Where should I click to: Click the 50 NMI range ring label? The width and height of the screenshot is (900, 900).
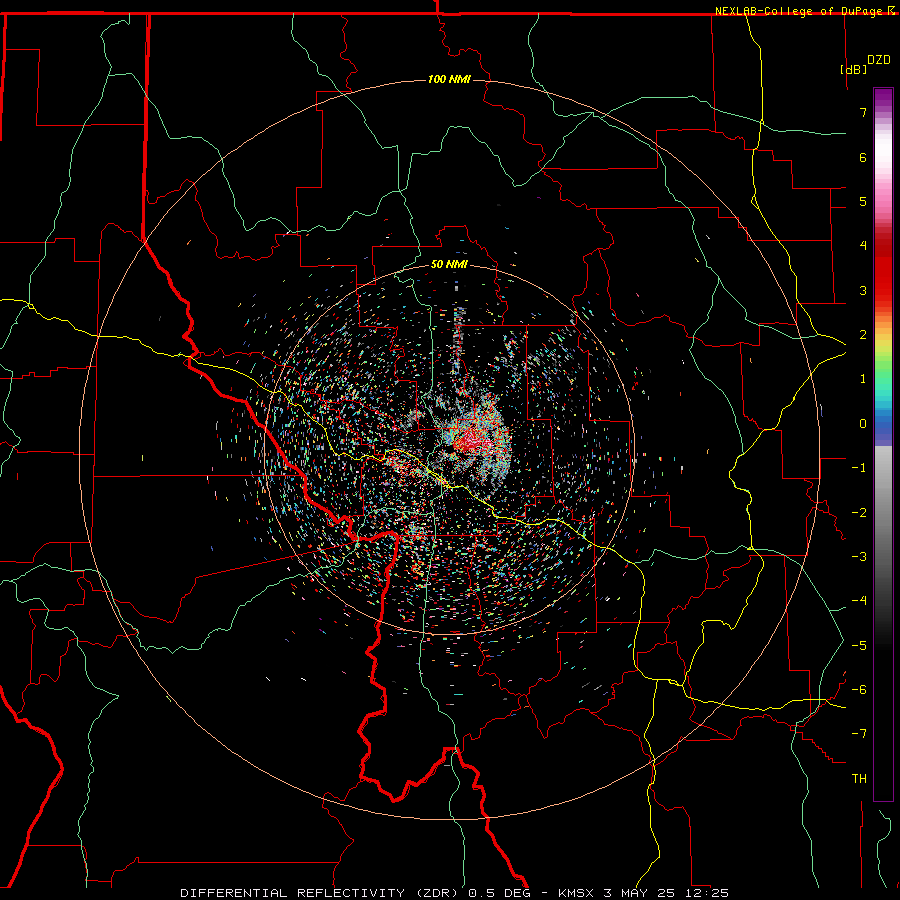coord(449,264)
